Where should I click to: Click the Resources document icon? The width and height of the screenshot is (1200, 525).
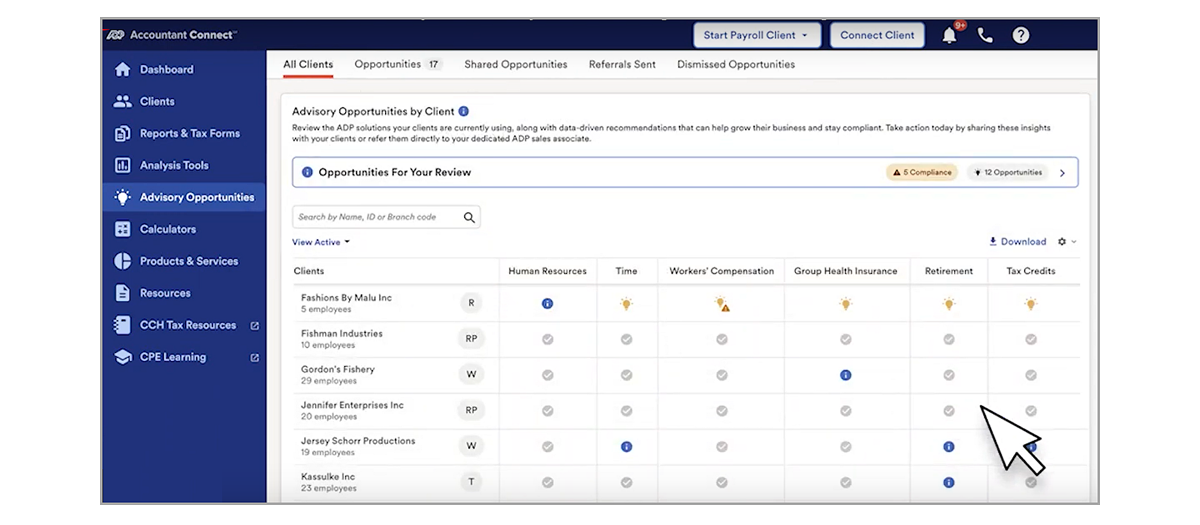(x=123, y=293)
